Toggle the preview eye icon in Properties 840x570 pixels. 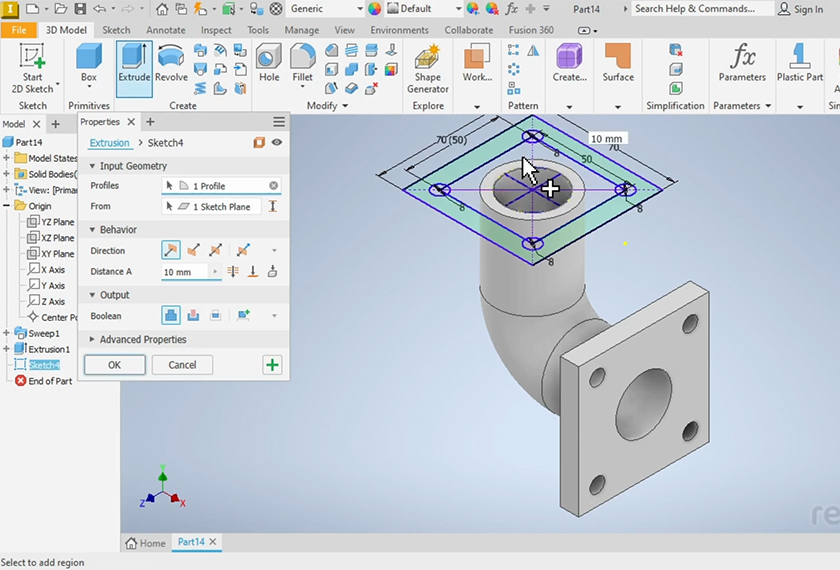277,143
